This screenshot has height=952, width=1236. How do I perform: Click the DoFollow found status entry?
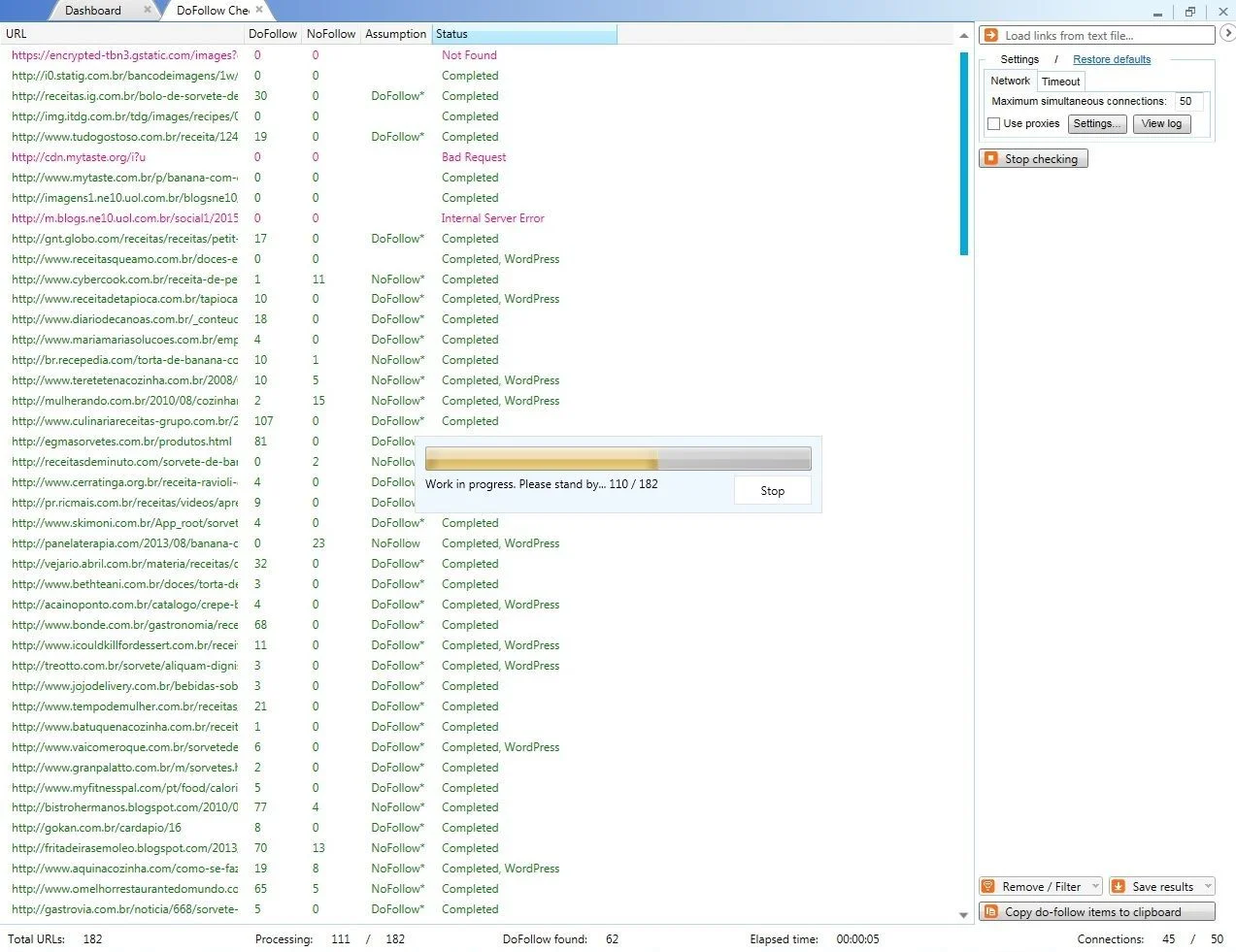click(560, 939)
